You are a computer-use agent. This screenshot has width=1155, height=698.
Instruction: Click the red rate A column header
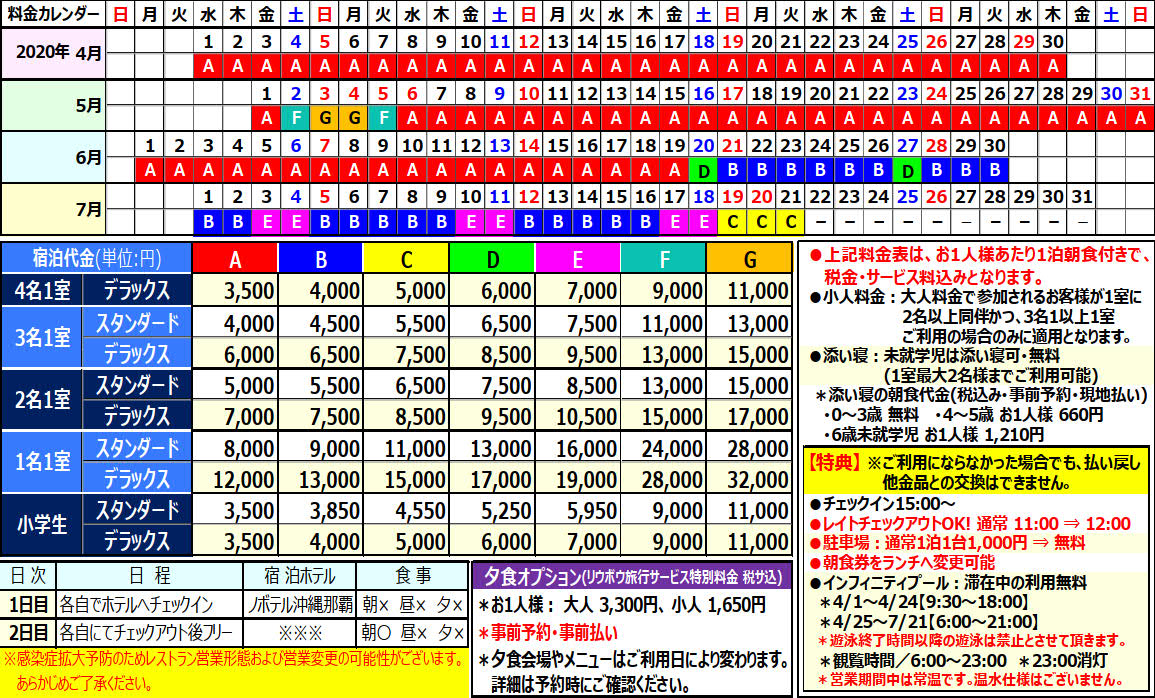(x=235, y=260)
